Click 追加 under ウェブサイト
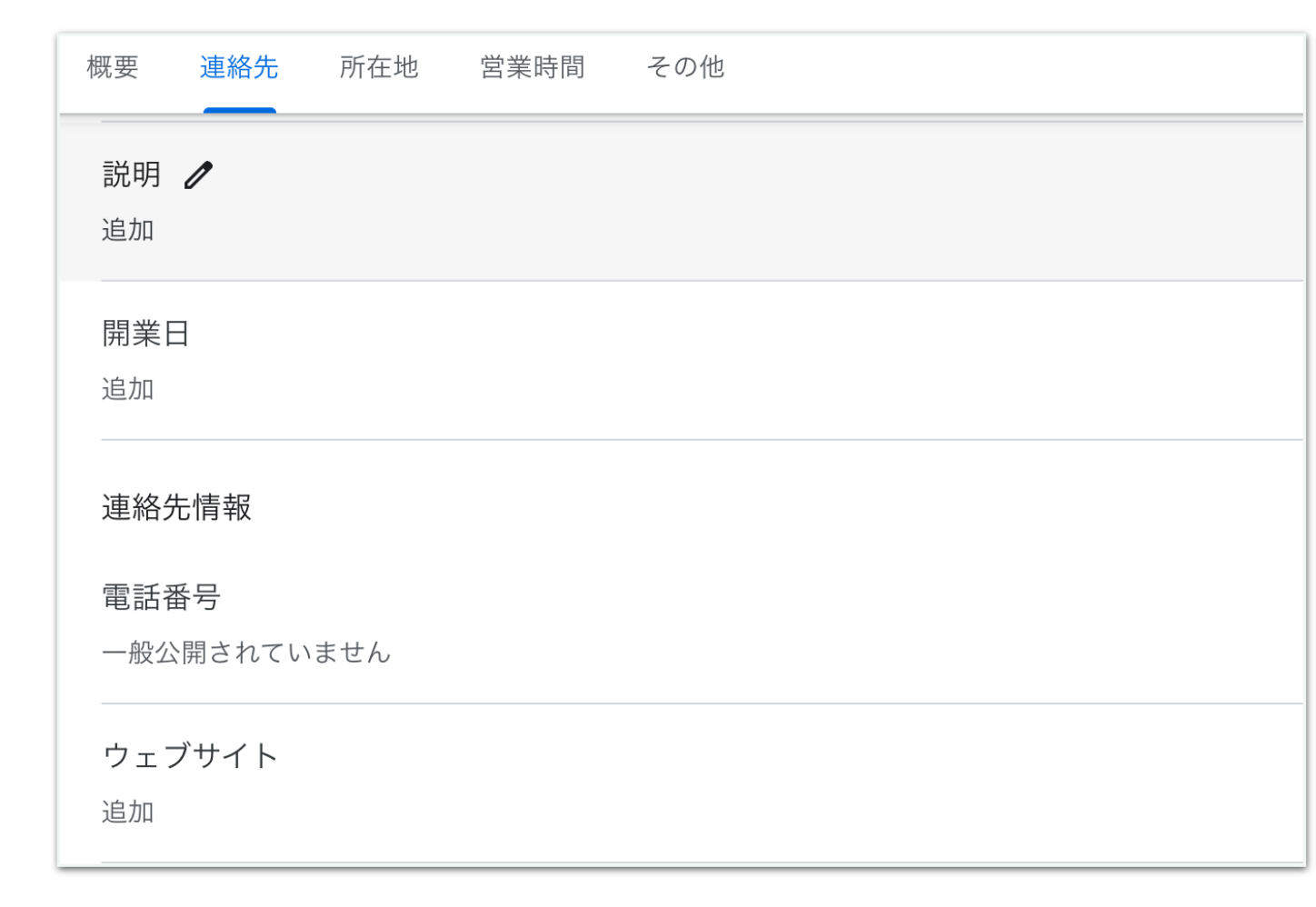1316x907 pixels. (128, 812)
